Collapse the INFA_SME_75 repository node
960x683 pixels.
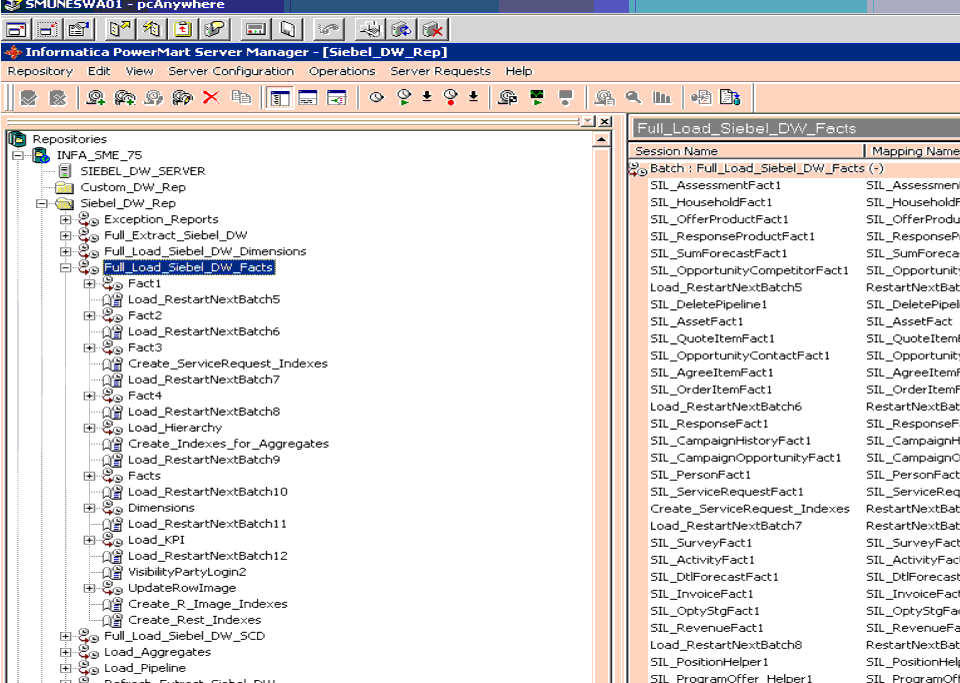[18, 155]
